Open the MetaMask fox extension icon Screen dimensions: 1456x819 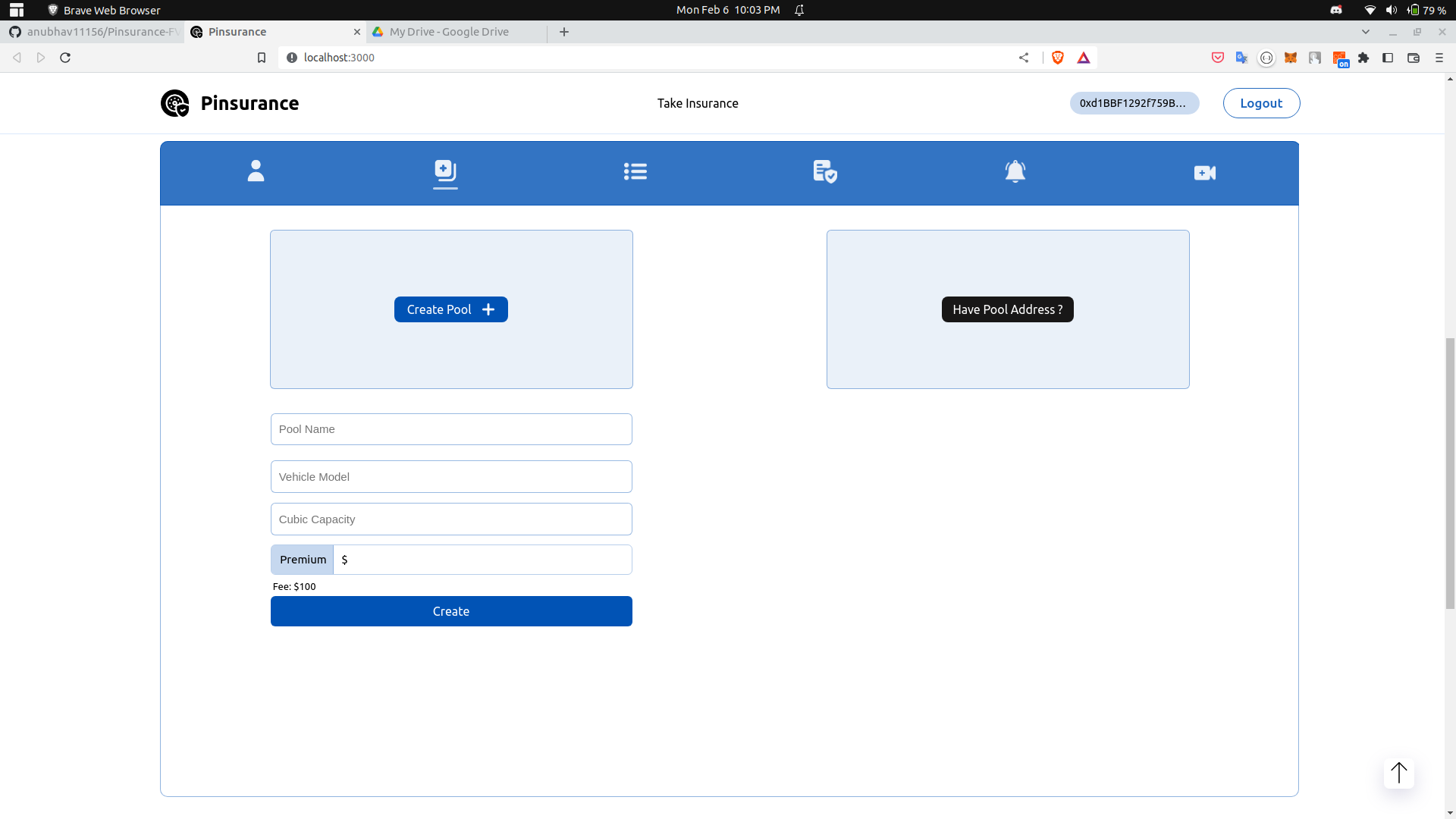[x=1291, y=58]
